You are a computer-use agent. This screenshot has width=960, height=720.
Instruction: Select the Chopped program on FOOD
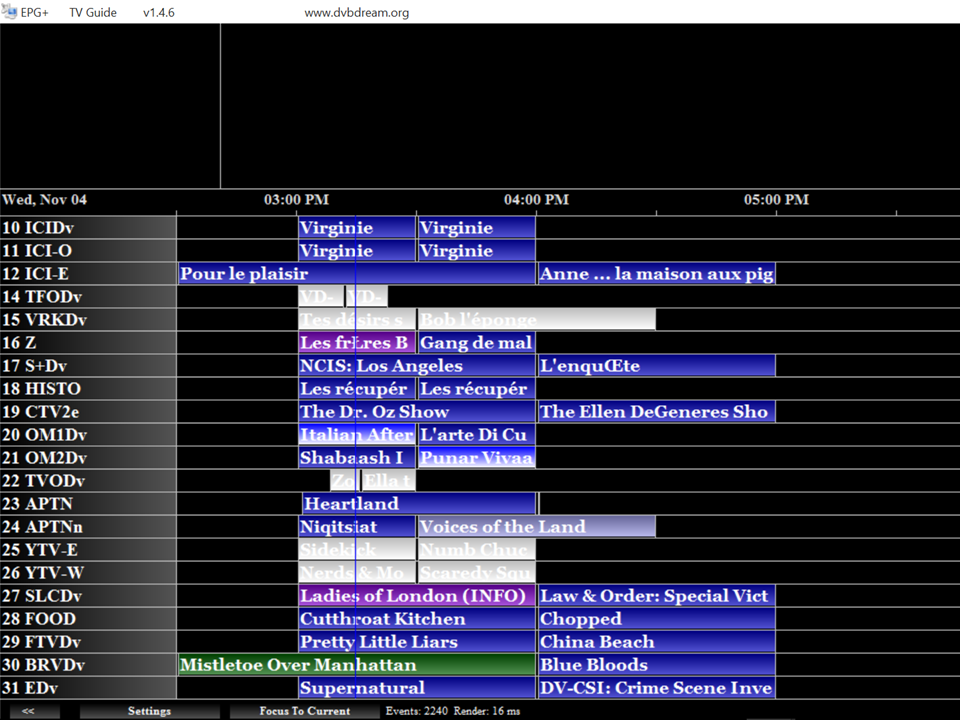[656, 619]
